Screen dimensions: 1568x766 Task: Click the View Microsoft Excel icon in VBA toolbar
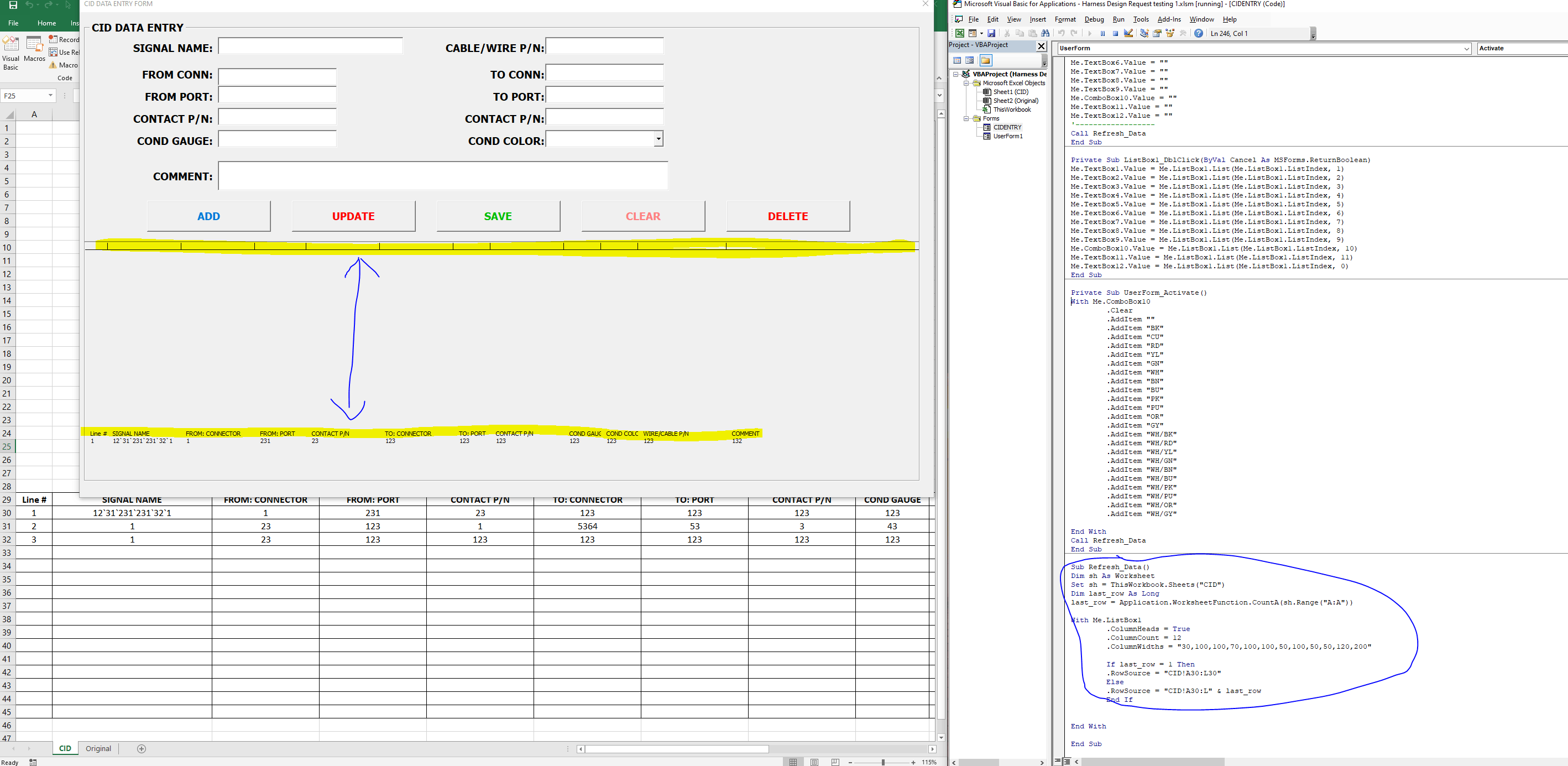[960, 34]
